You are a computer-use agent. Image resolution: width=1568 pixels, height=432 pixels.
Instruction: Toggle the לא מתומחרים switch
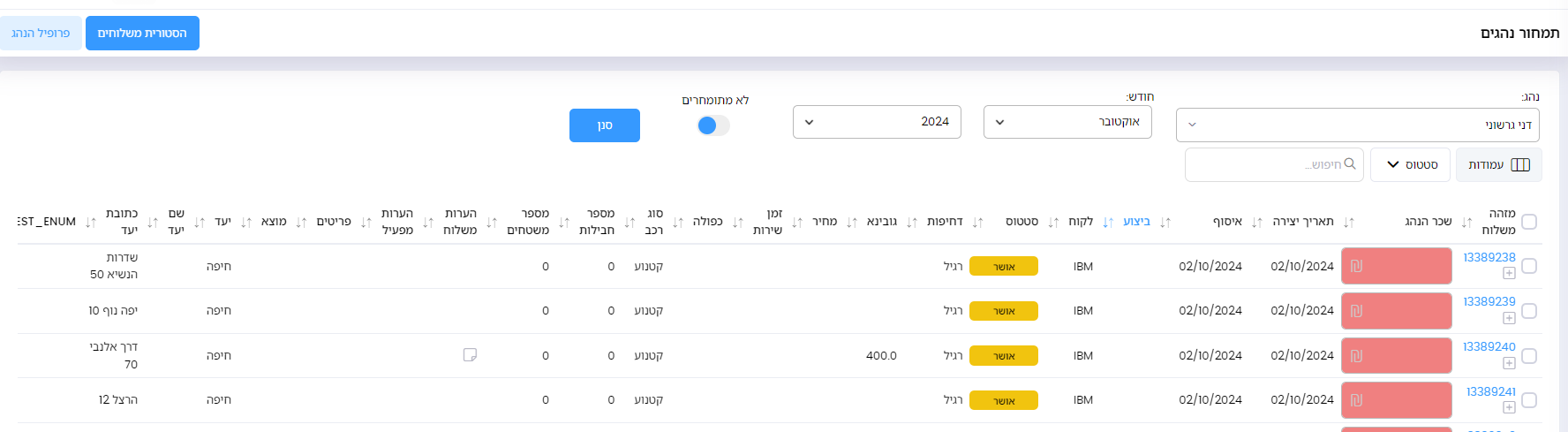[713, 125]
